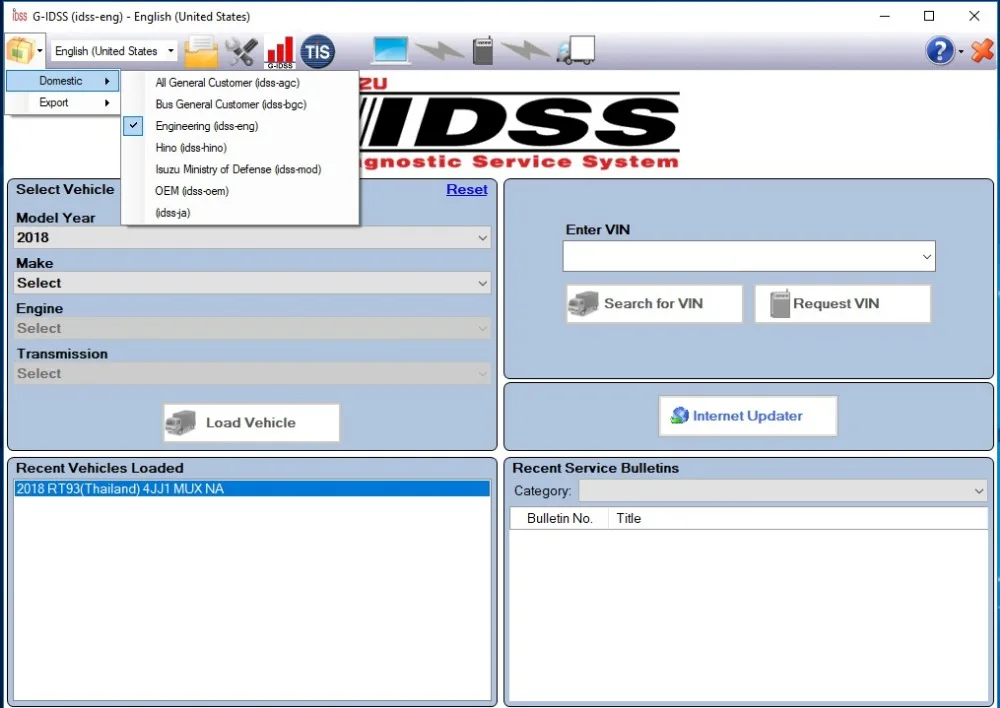Open the blue question mark help icon
Viewport: 1000px width, 708px height.
click(939, 50)
